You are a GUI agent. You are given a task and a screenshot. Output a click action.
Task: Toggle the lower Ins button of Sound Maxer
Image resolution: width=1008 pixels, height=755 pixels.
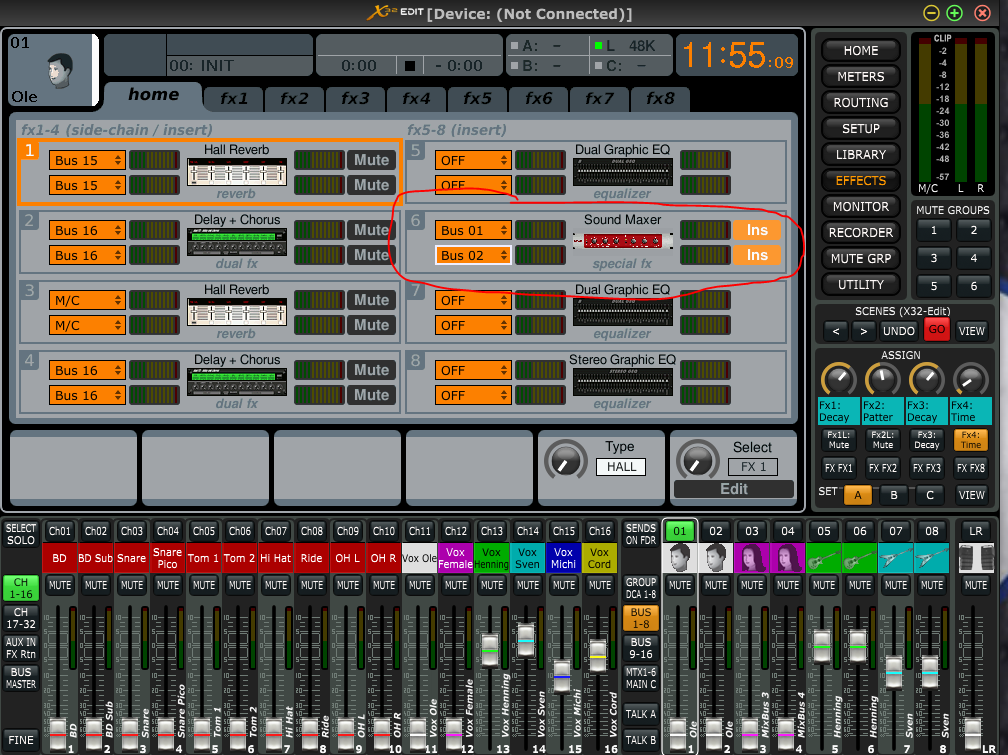point(757,255)
